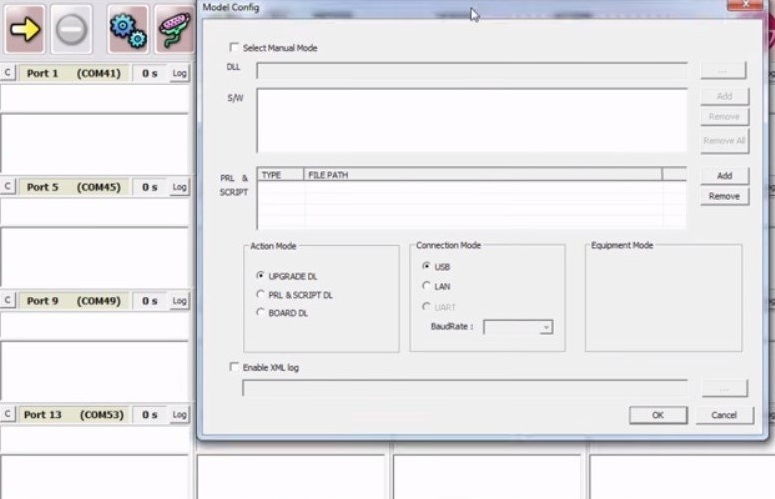Click the C button for Port 9

coord(8,301)
